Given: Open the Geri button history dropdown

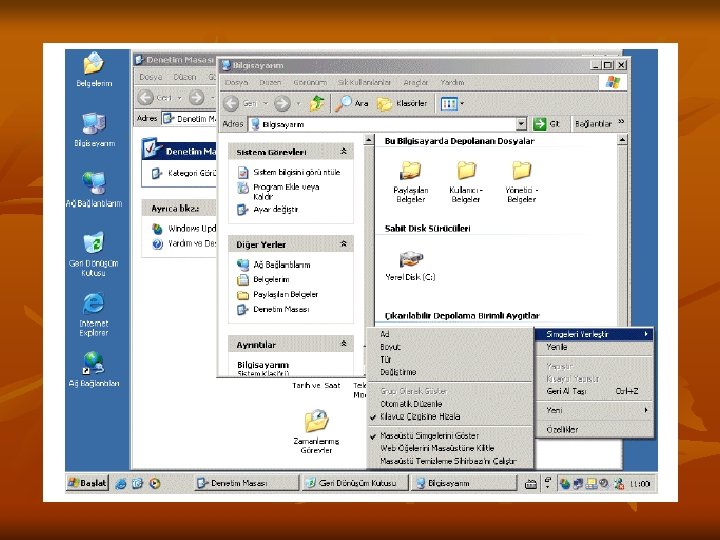Looking at the screenshot, I should 265,104.
